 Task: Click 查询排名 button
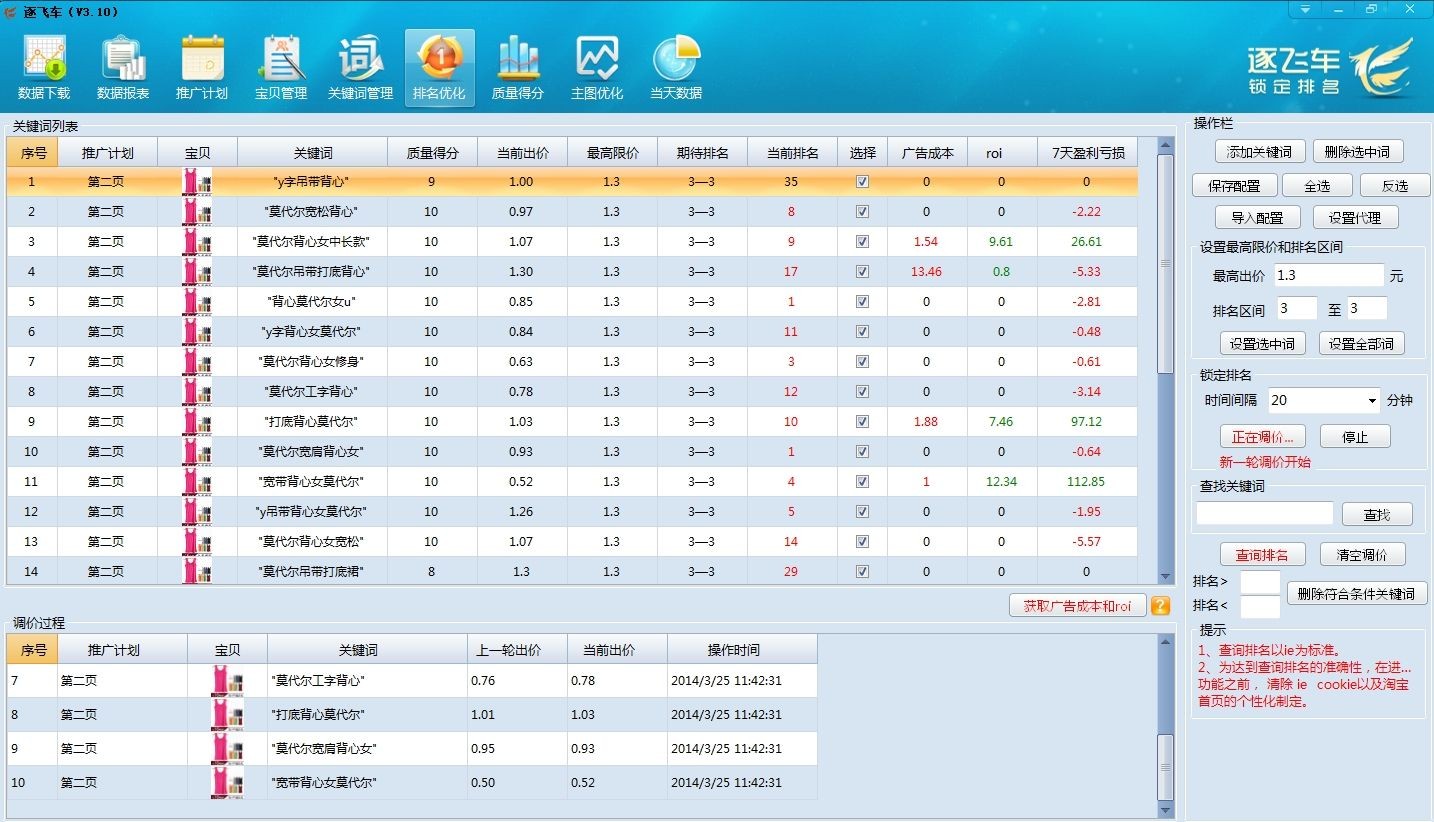[x=1262, y=555]
